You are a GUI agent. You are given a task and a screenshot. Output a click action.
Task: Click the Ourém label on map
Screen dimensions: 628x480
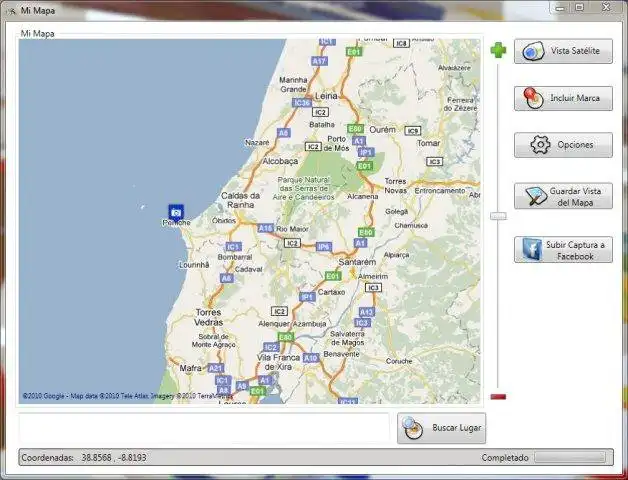coord(382,130)
